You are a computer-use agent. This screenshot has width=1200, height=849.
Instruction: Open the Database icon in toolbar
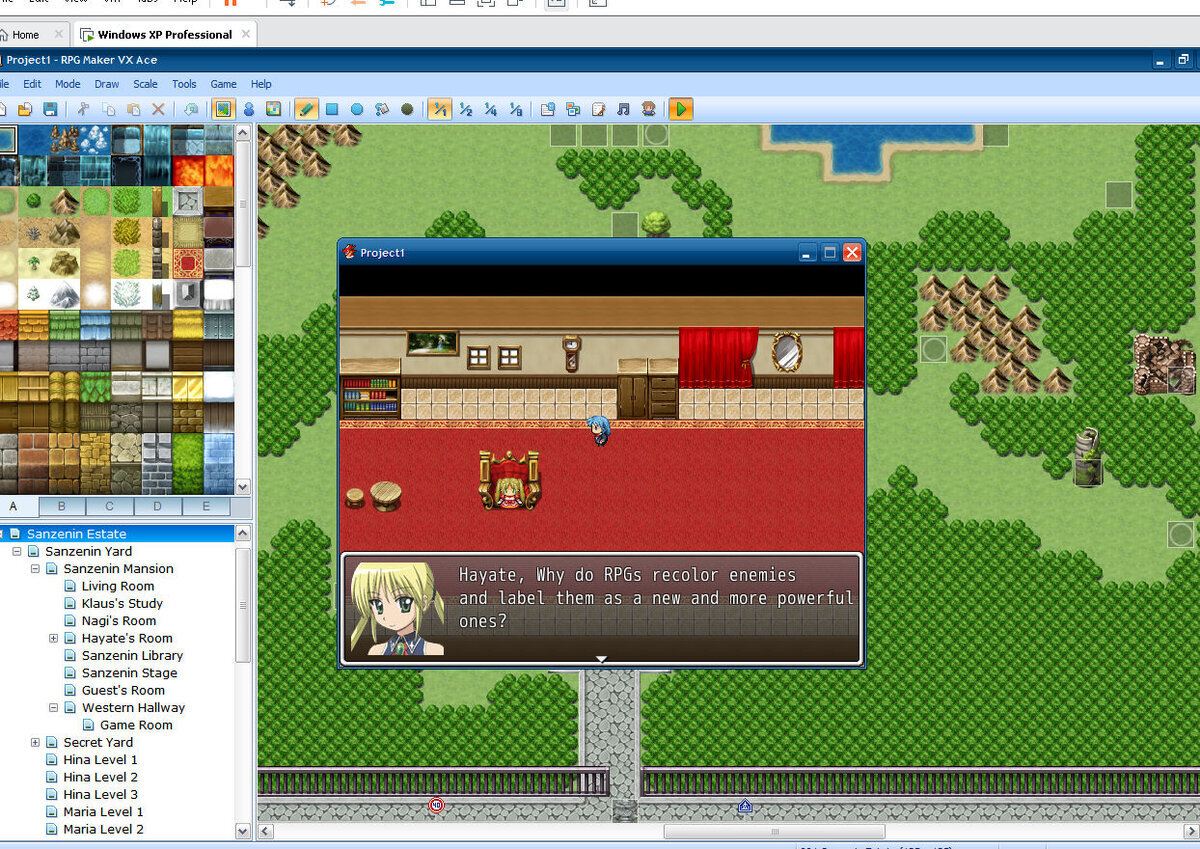pyautogui.click(x=548, y=109)
